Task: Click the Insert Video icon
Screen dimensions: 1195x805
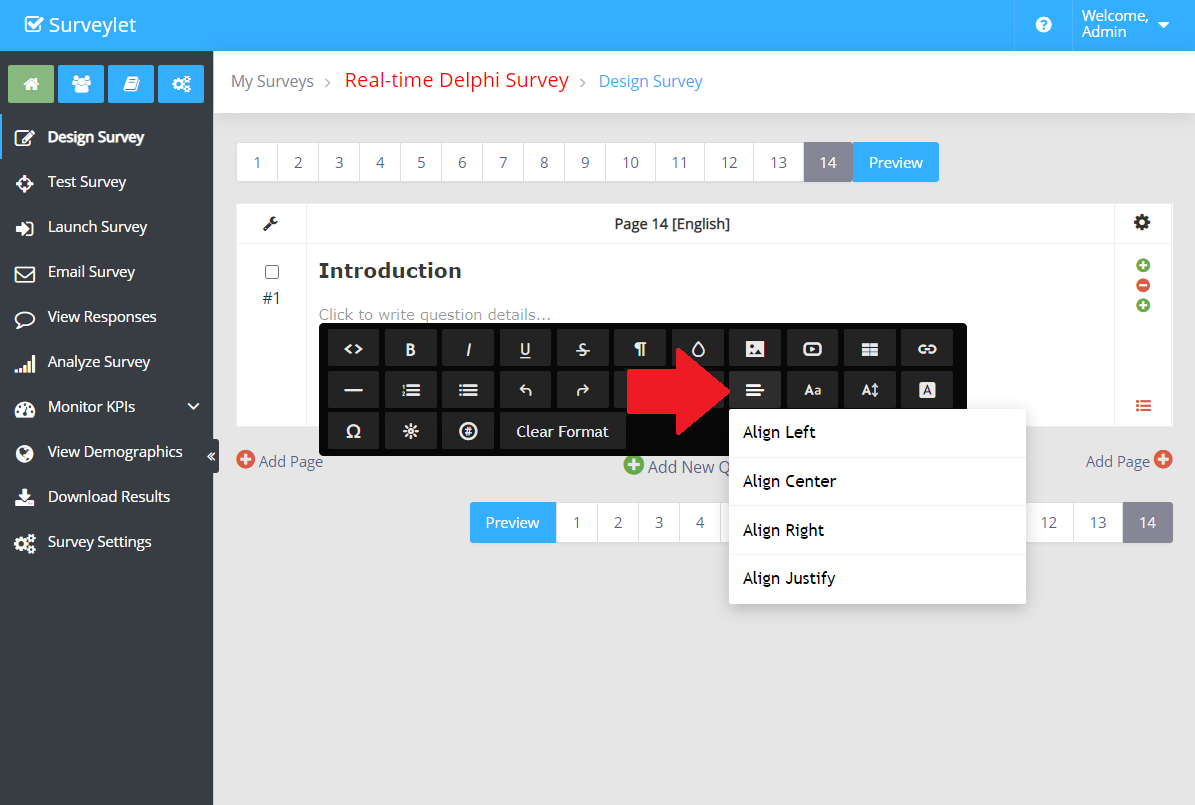Action: tap(812, 349)
